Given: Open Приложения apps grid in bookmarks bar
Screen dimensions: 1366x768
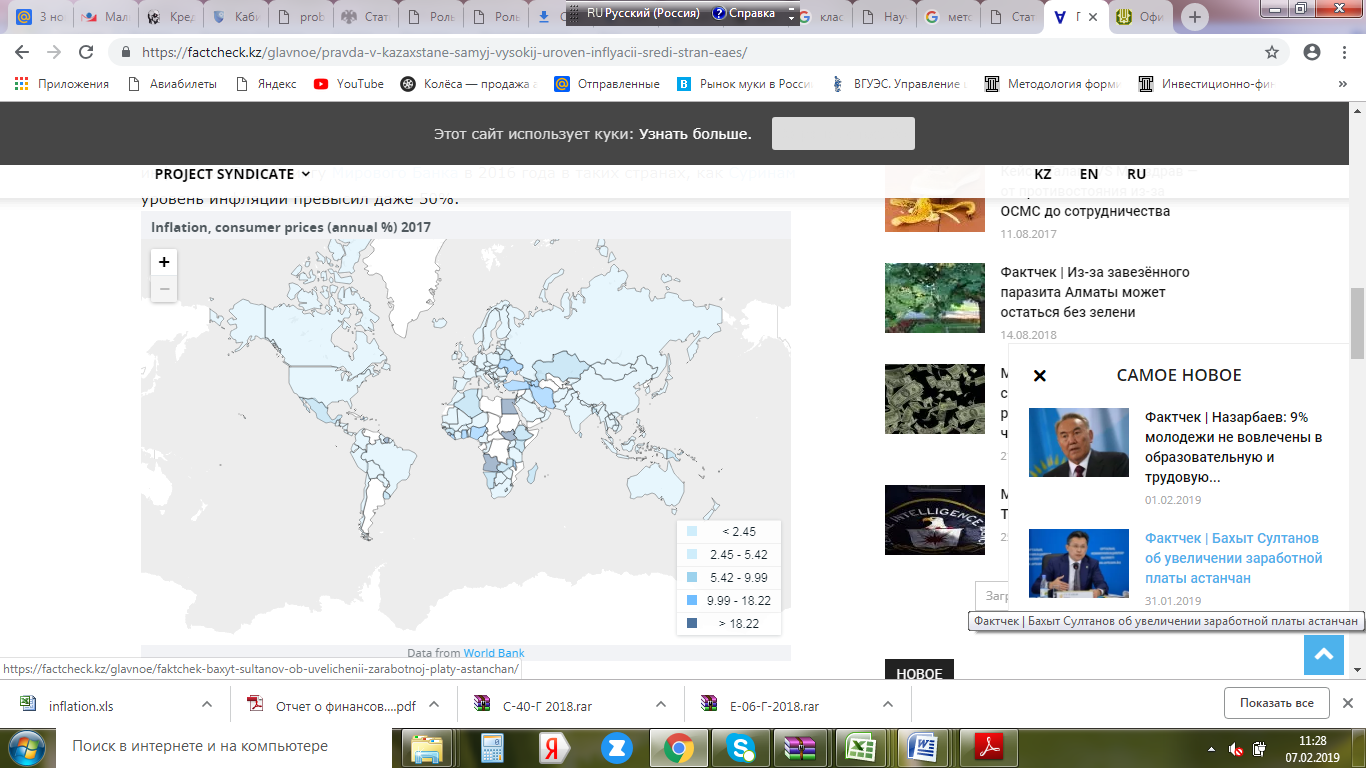Looking at the screenshot, I should coord(62,84).
